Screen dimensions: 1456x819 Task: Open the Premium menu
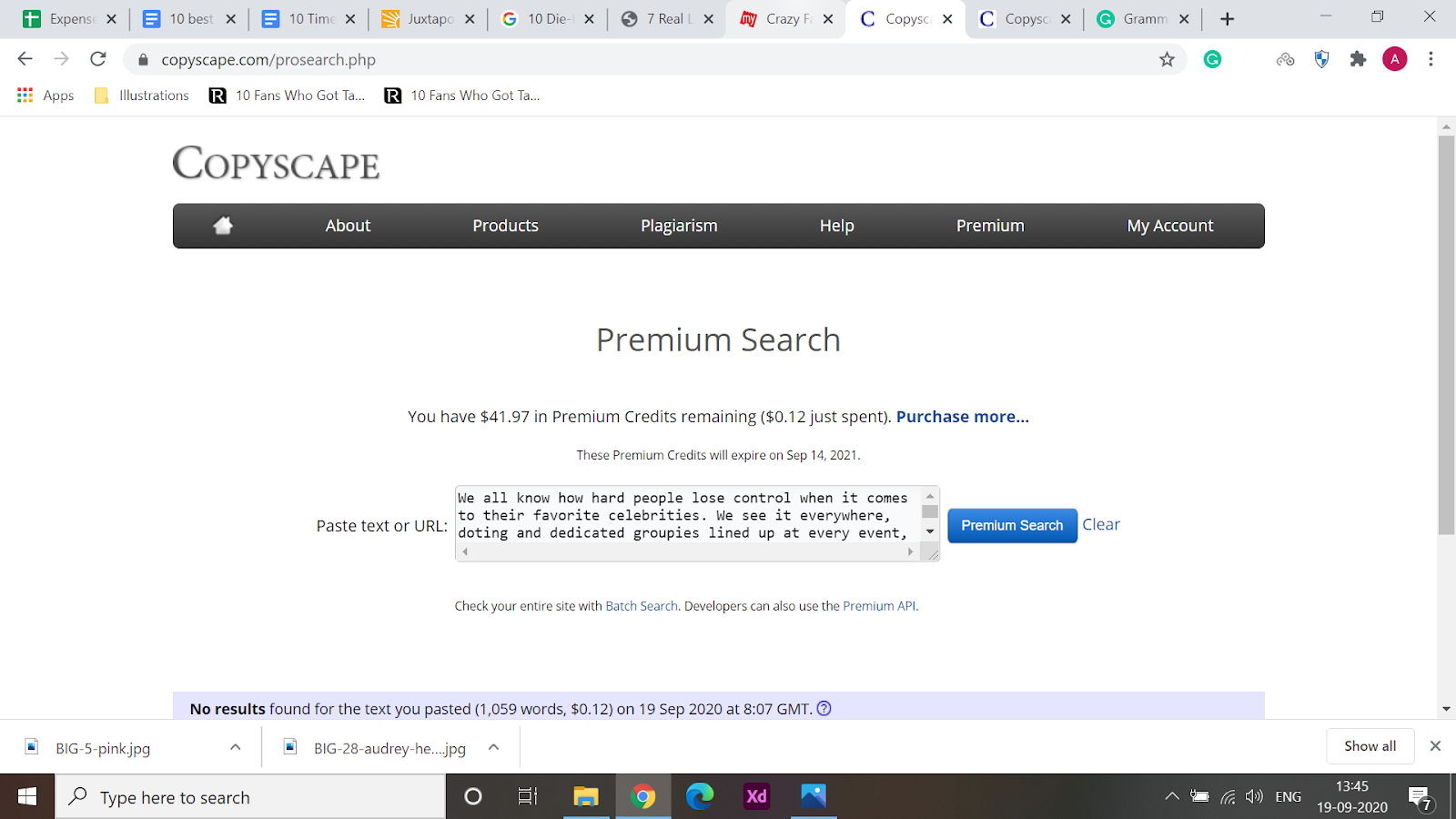990,226
